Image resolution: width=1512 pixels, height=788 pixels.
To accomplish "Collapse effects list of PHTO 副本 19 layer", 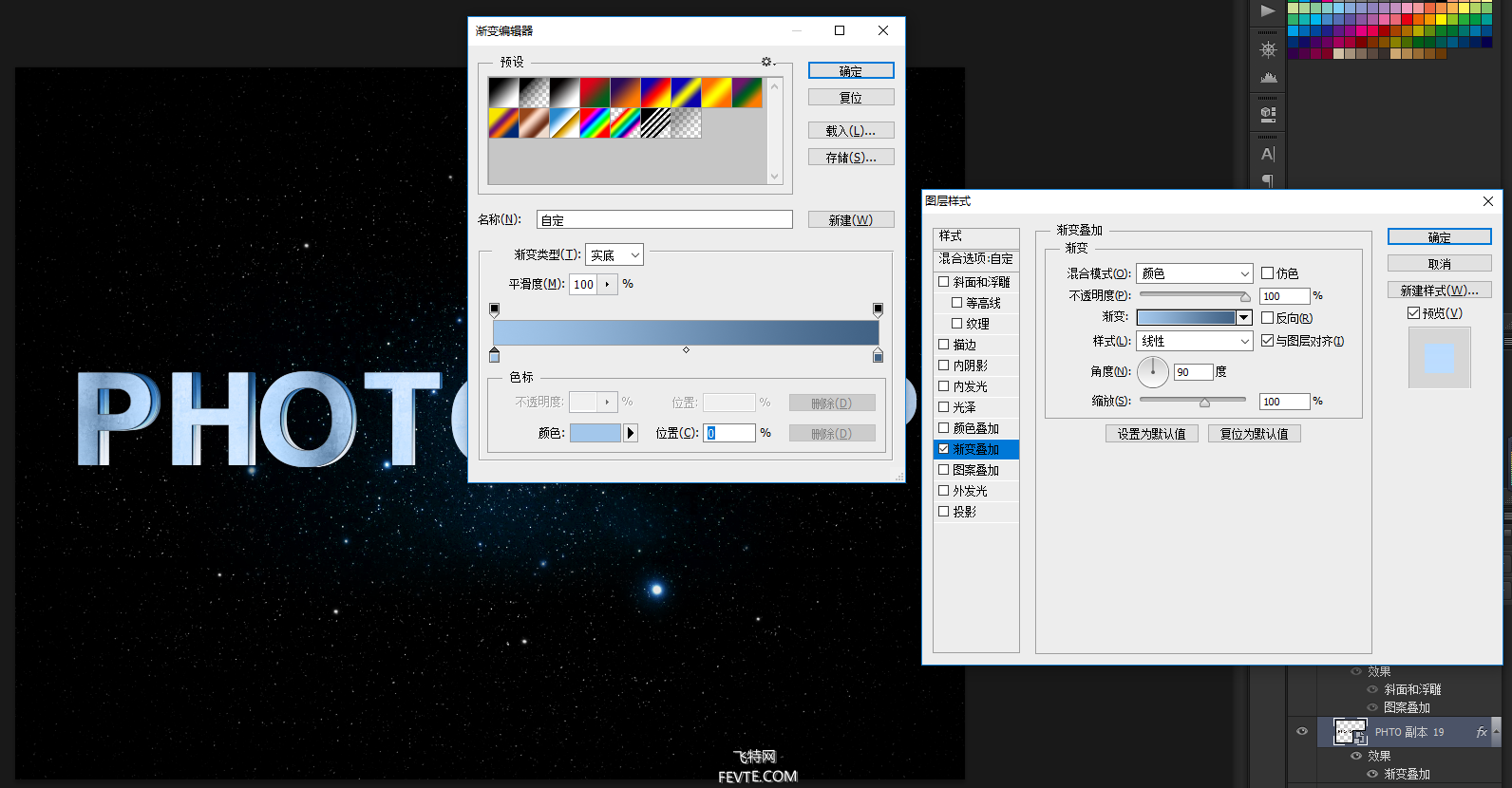I will [1497, 732].
